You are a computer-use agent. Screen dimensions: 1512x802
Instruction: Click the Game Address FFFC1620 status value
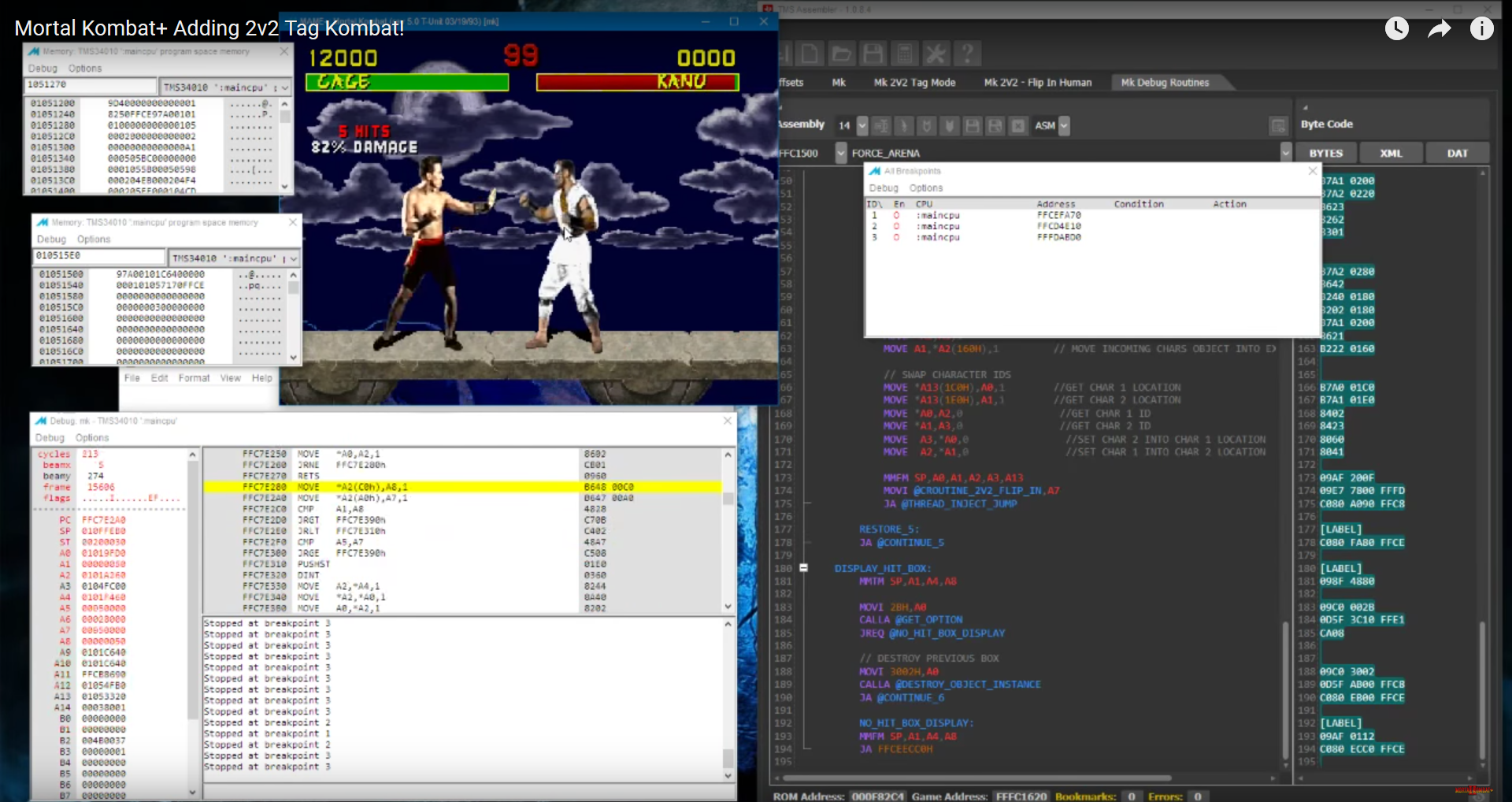tap(1021, 796)
